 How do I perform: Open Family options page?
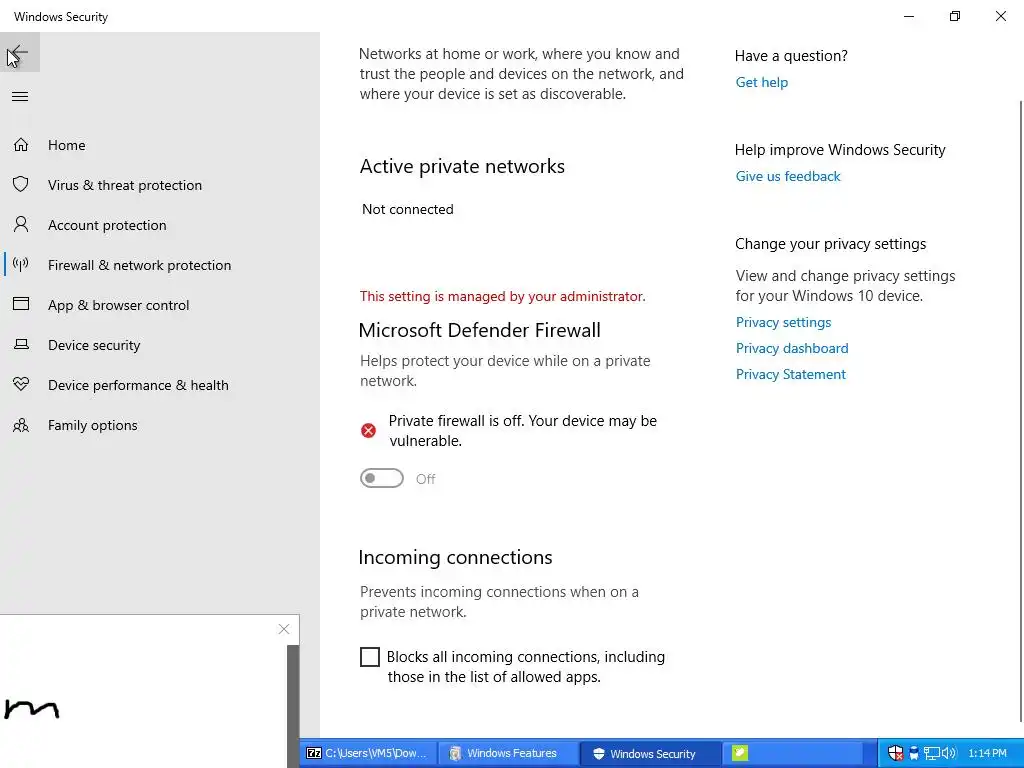(92, 425)
